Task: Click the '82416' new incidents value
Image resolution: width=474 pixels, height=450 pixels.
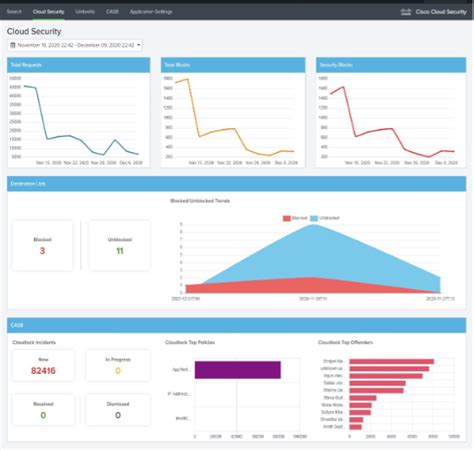Action: point(43,371)
